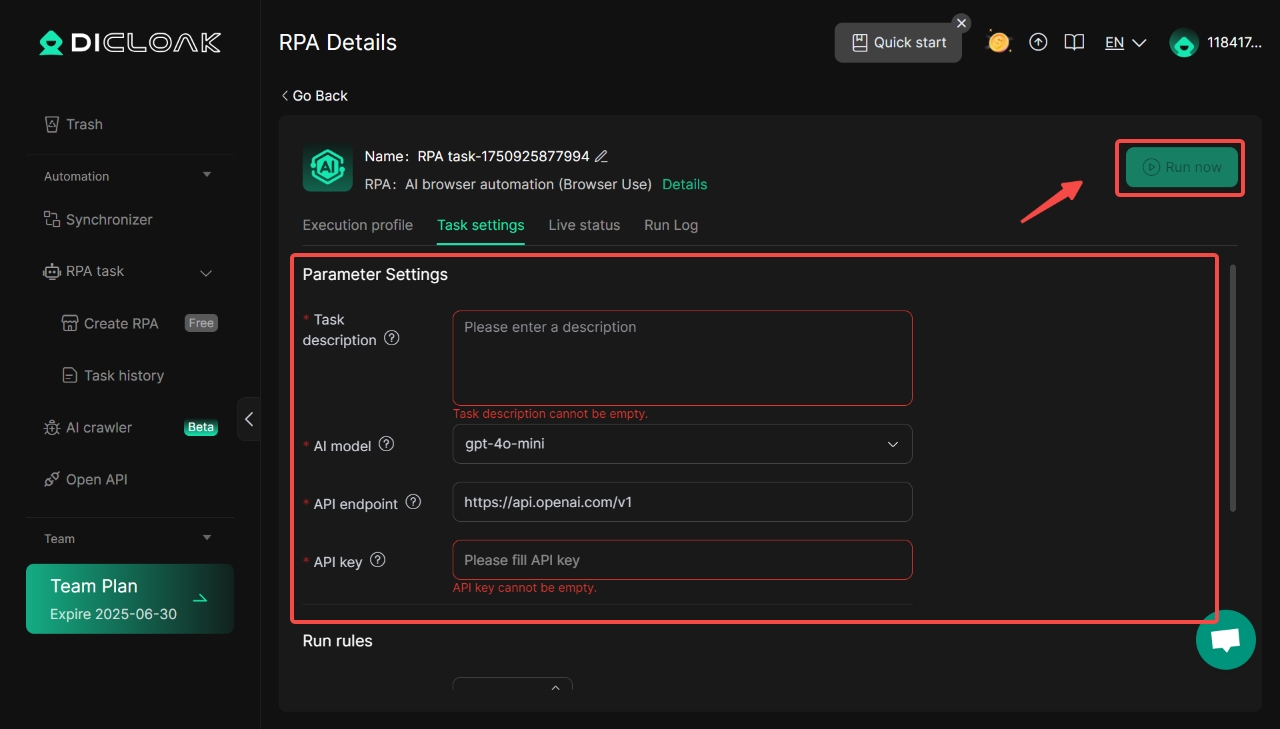The height and width of the screenshot is (729, 1280).
Task: Click the DICloak logo
Action: [x=130, y=42]
